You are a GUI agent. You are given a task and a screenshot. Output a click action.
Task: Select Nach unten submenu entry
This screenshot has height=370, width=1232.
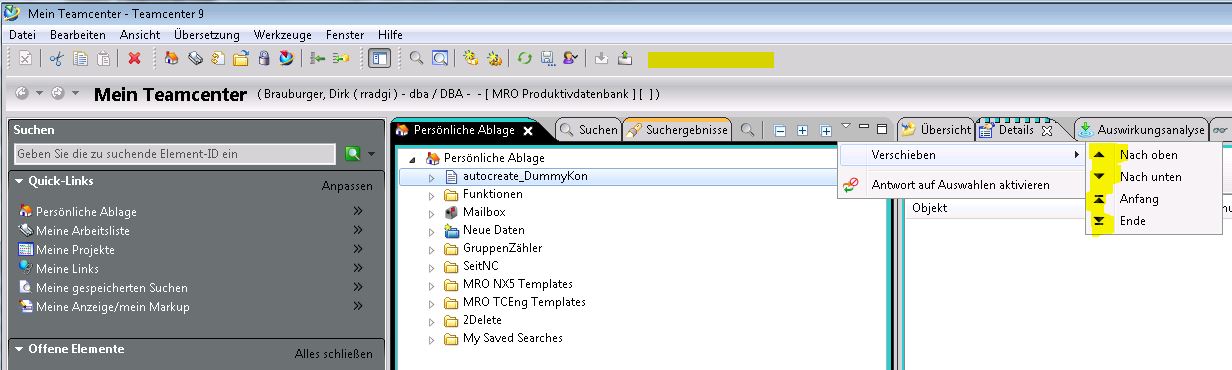point(1153,177)
